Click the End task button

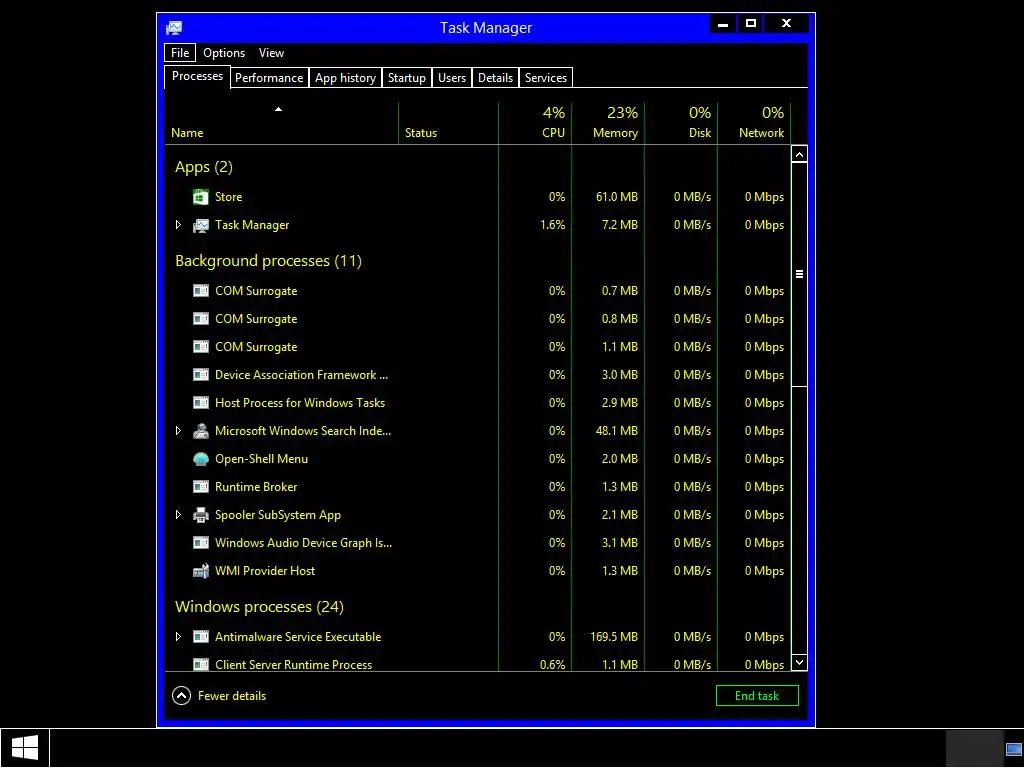coord(757,696)
